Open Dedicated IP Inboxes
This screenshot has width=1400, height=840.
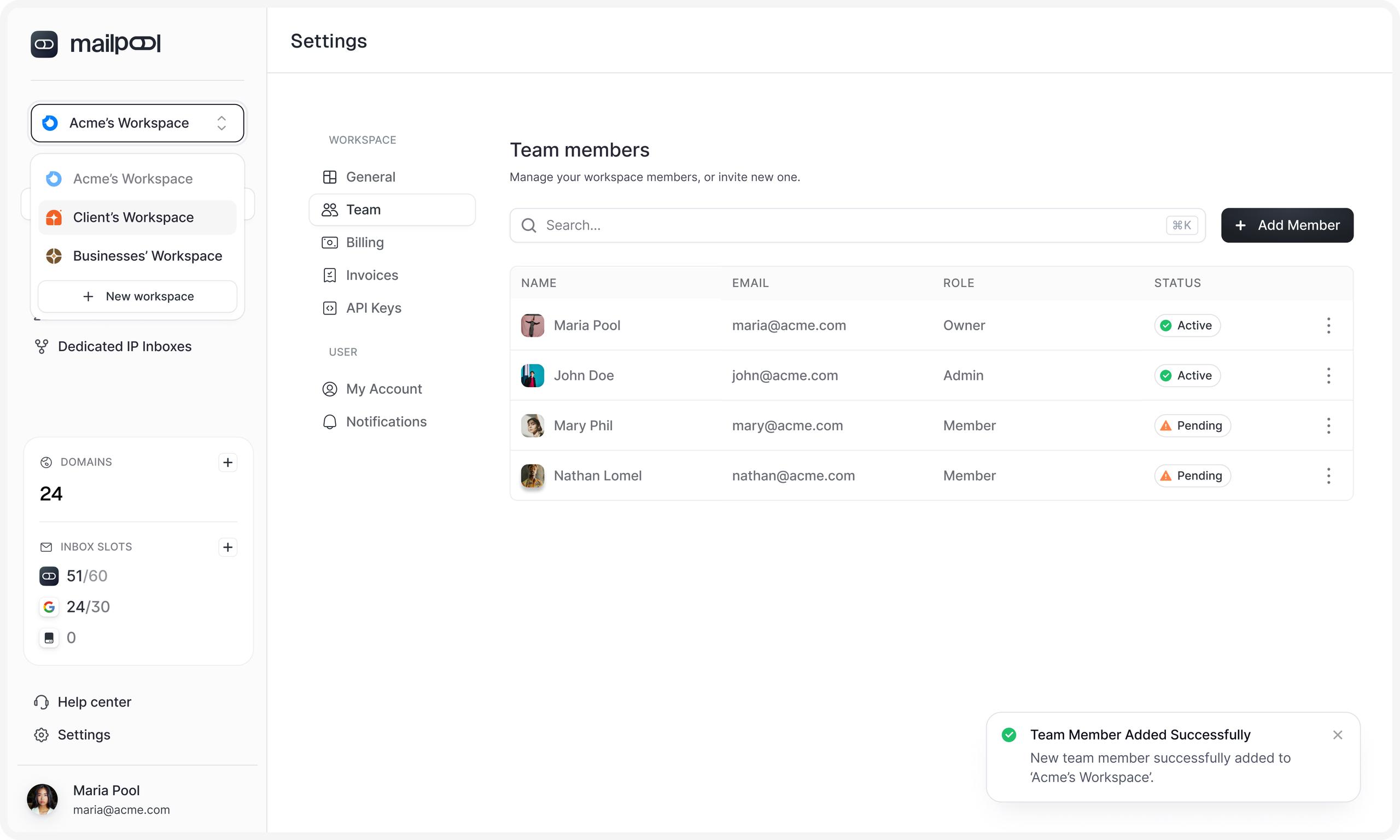point(125,346)
